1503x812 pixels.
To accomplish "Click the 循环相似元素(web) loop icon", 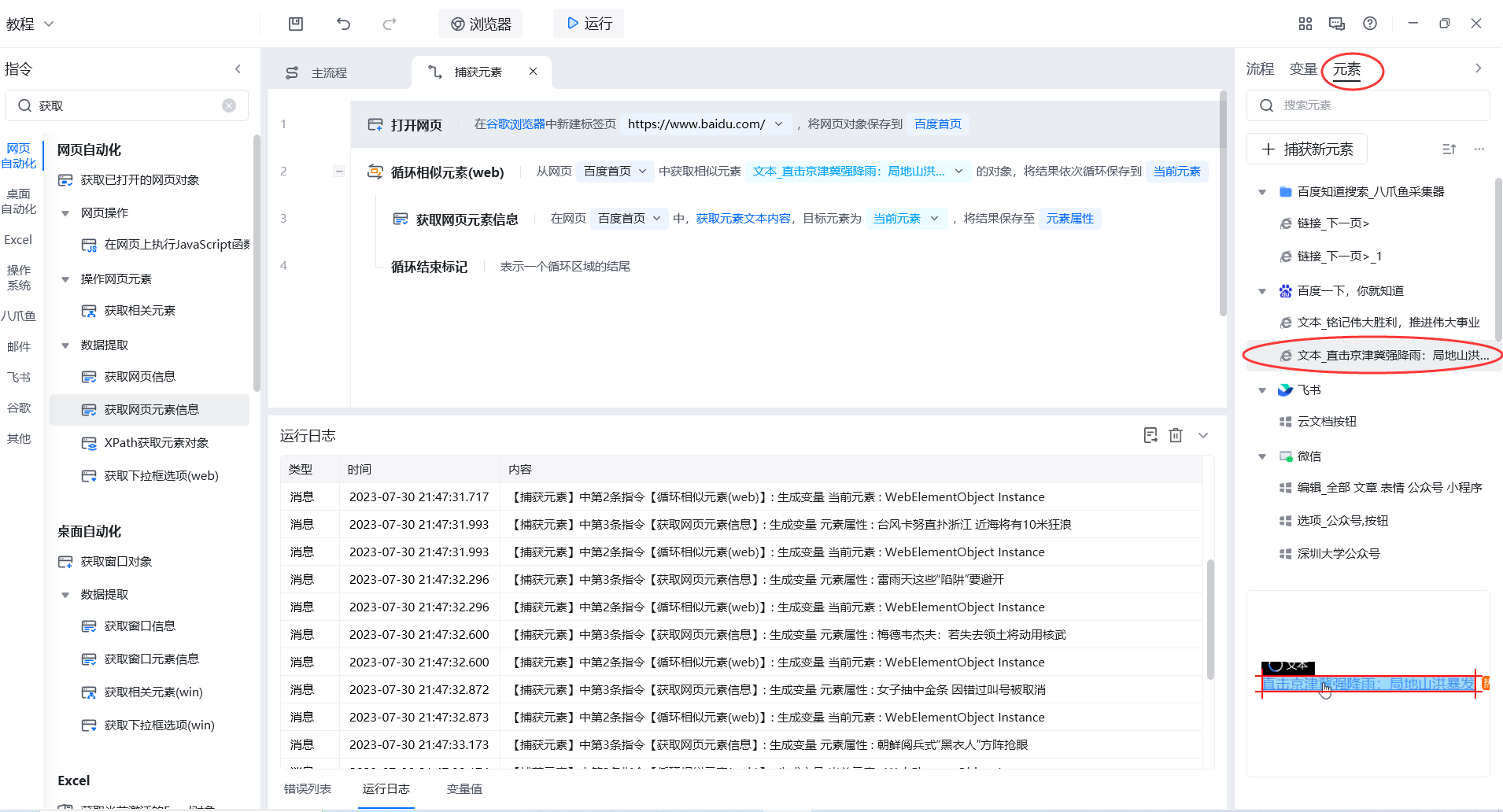I will point(375,172).
